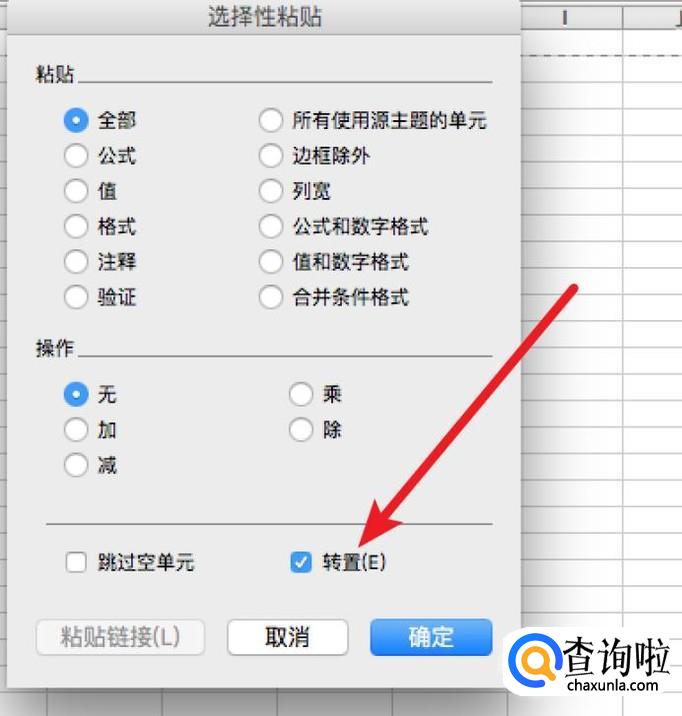The image size is (682, 716).
Task: Pick the 除 operation option
Action: pos(301,429)
